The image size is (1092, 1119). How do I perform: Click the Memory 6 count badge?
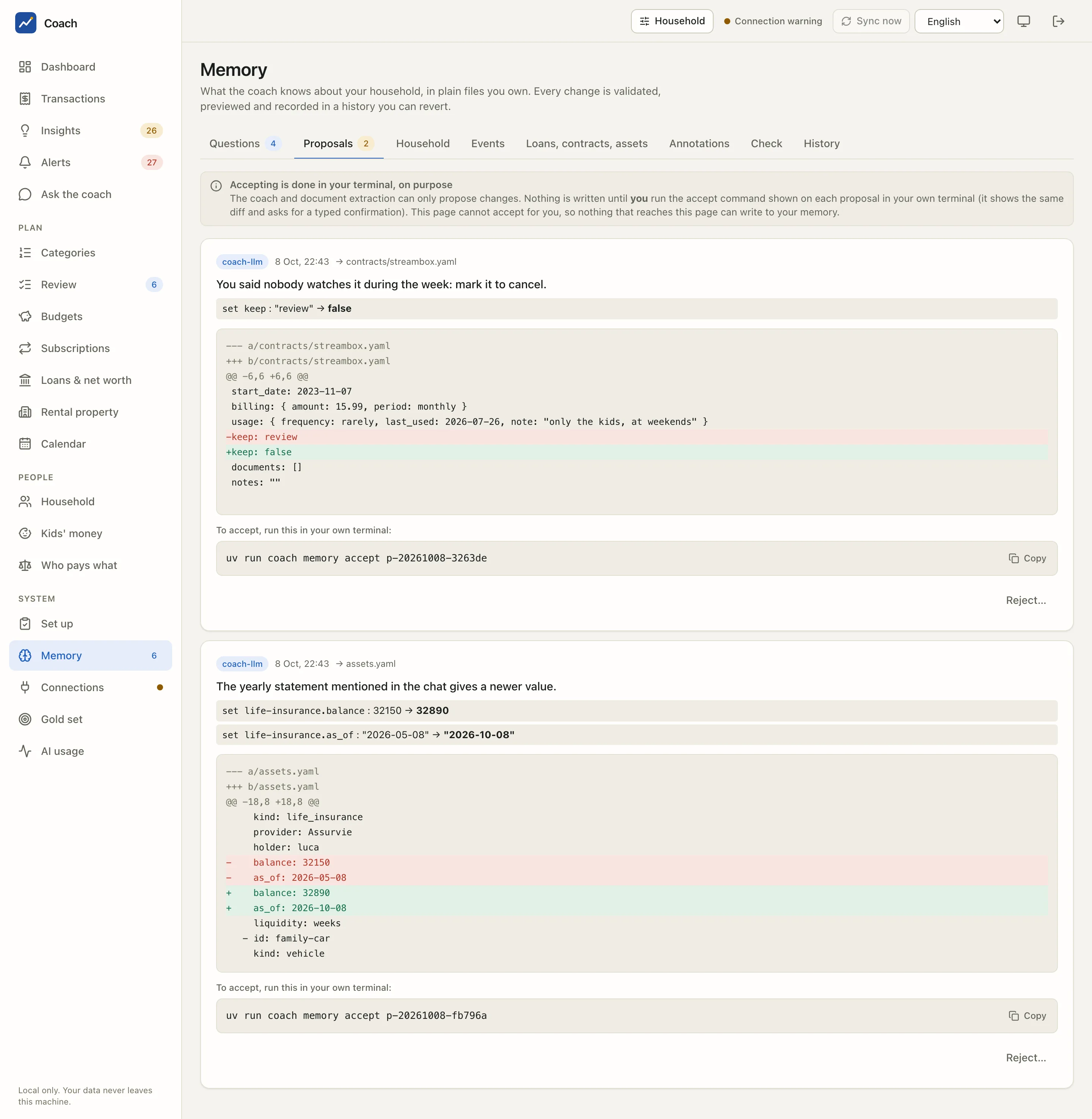click(154, 655)
